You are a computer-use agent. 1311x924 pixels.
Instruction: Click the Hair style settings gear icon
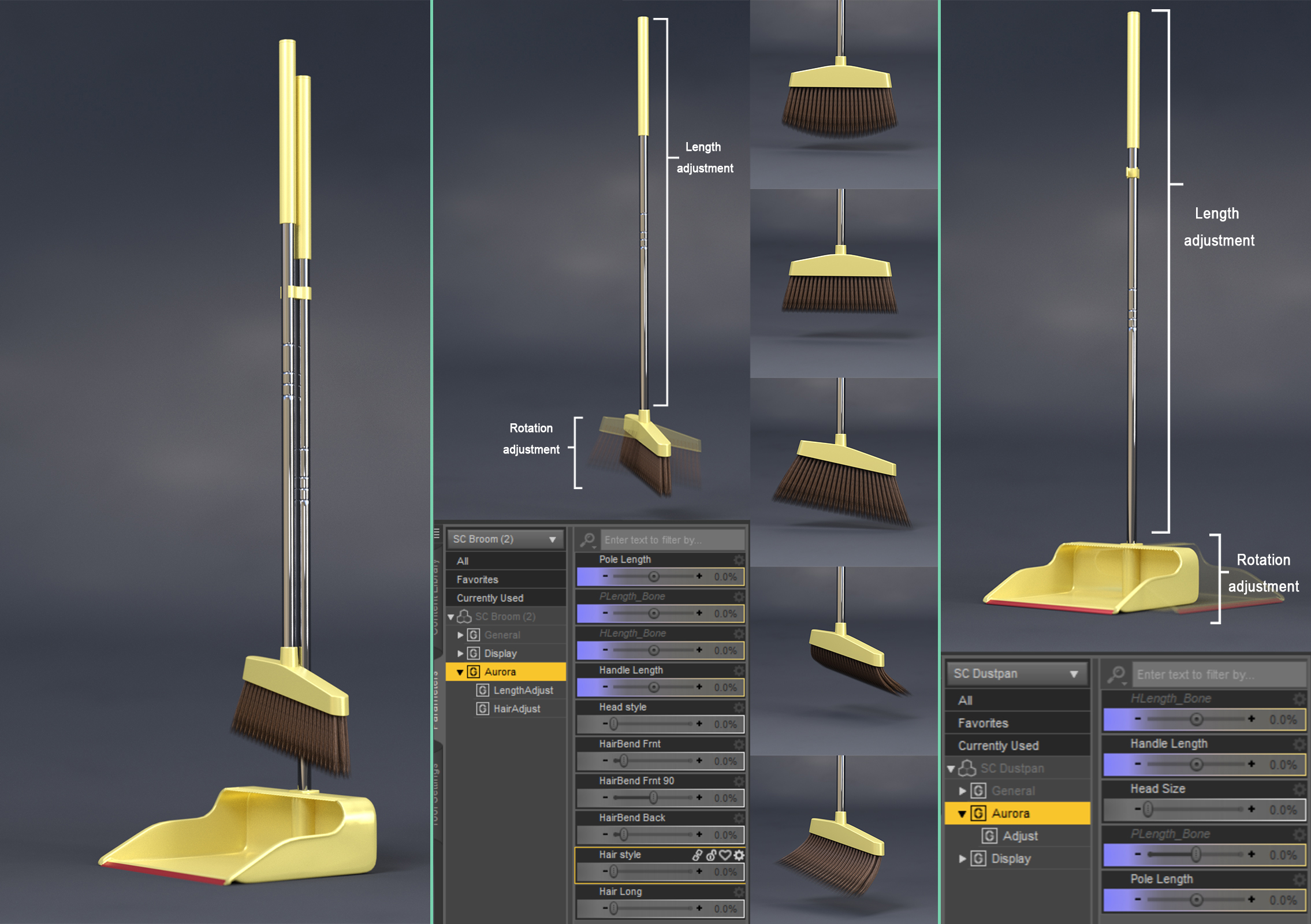coord(739,855)
